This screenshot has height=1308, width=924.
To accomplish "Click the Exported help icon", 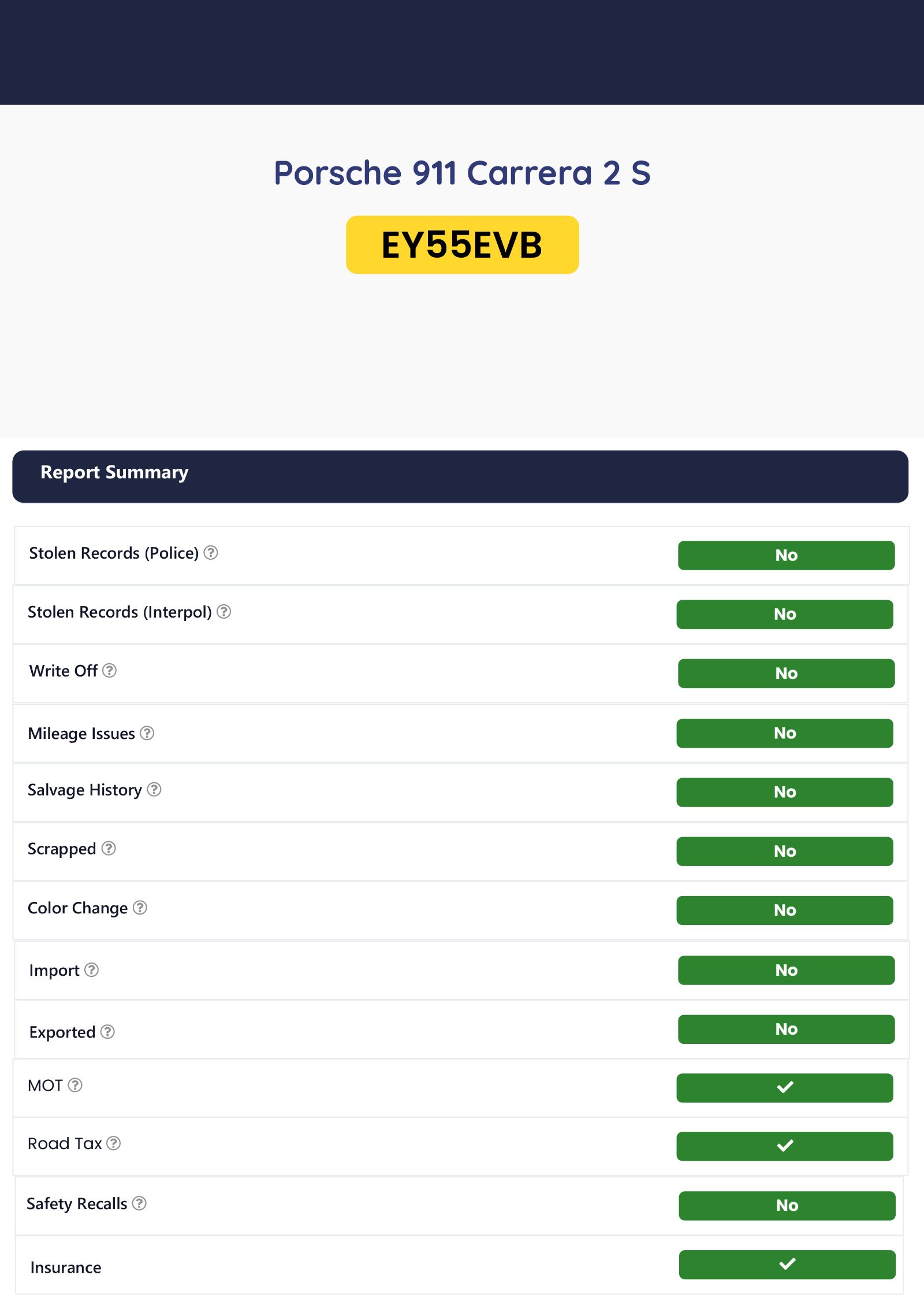I will click(107, 1032).
